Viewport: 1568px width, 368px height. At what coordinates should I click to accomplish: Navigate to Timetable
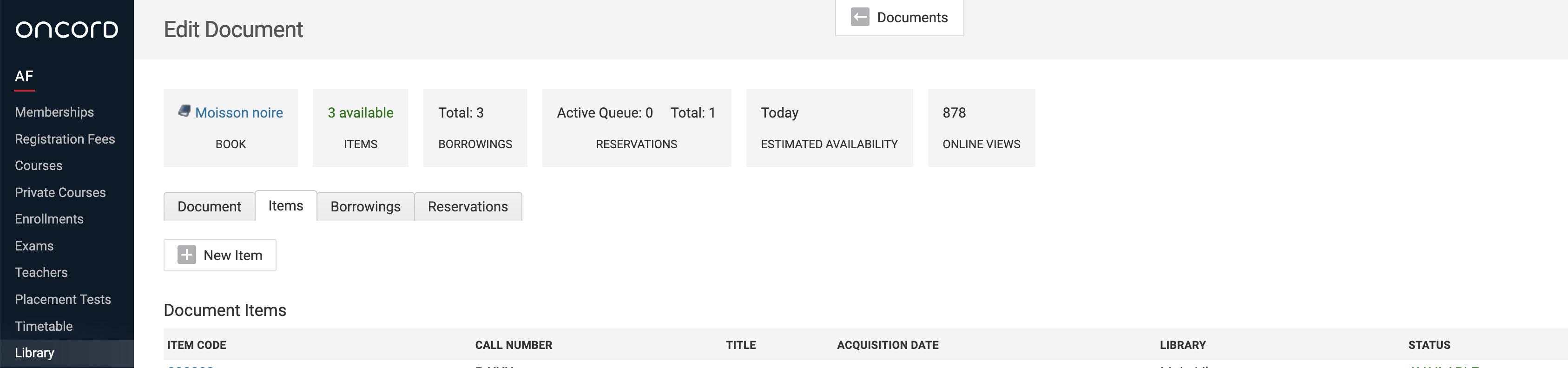[43, 326]
